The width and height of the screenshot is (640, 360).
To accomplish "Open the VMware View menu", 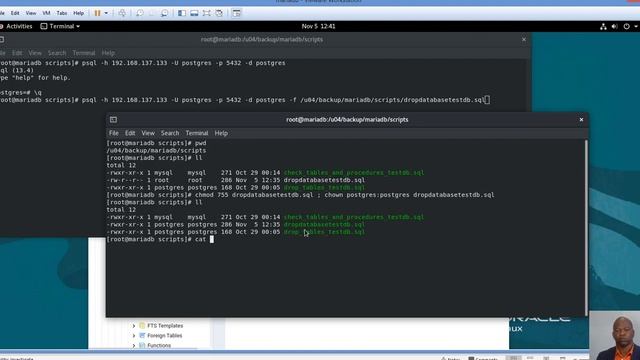I will [31, 13].
